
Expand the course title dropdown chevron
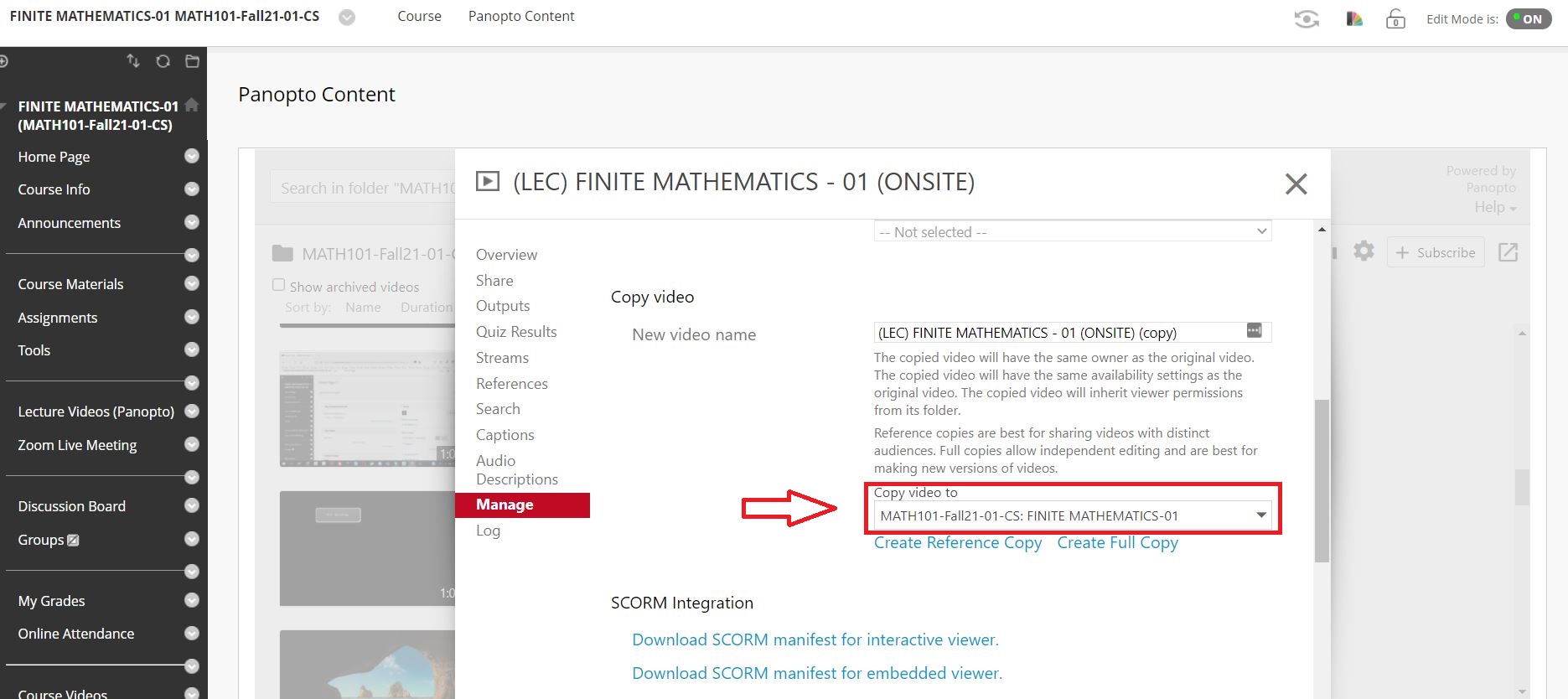347,18
